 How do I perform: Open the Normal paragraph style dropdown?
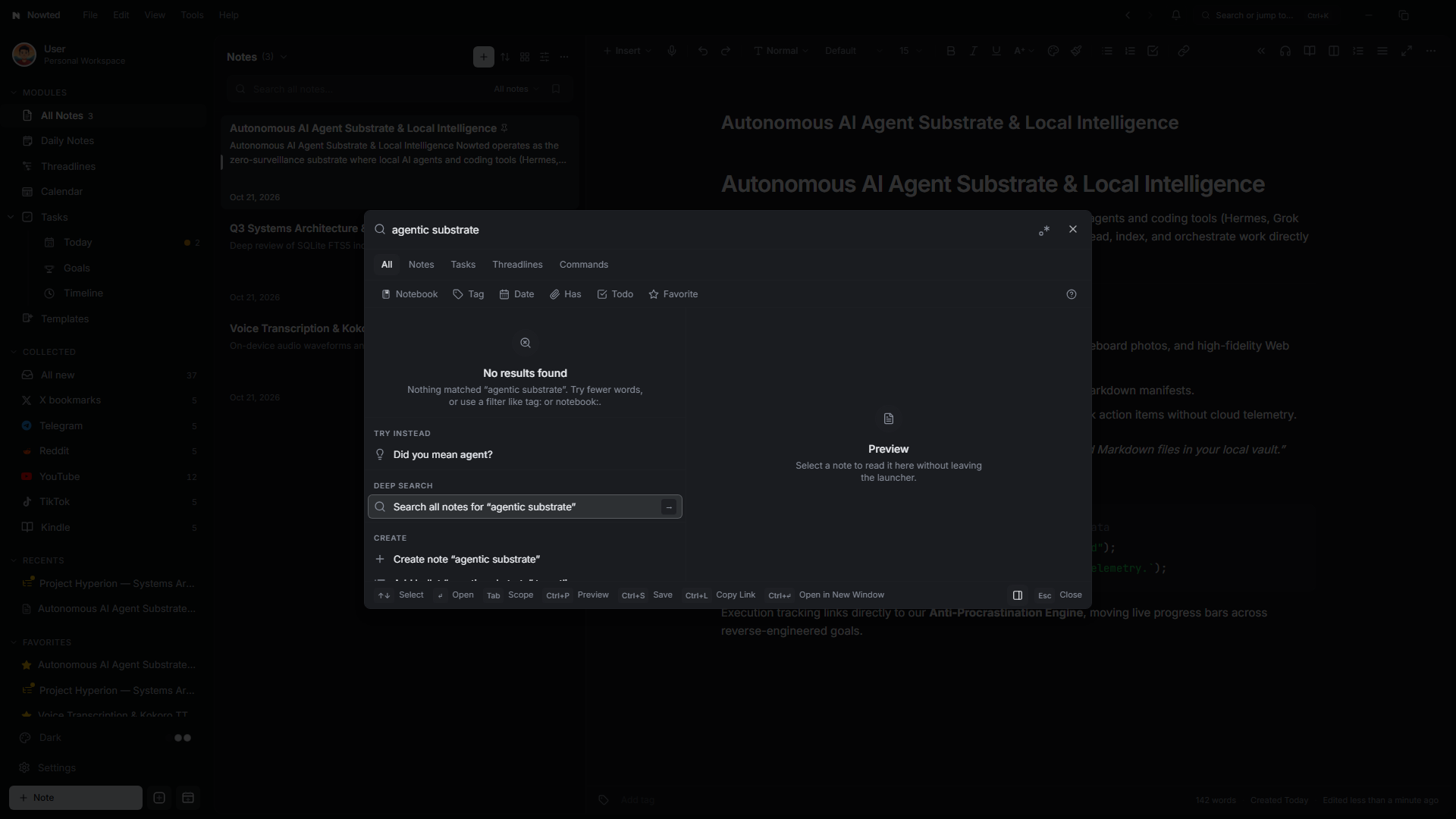tap(781, 51)
